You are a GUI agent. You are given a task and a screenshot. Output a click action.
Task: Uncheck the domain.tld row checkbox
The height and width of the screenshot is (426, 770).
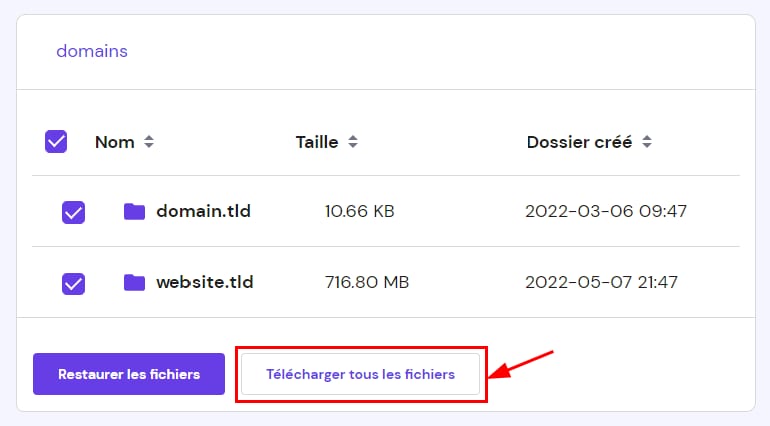pos(73,212)
